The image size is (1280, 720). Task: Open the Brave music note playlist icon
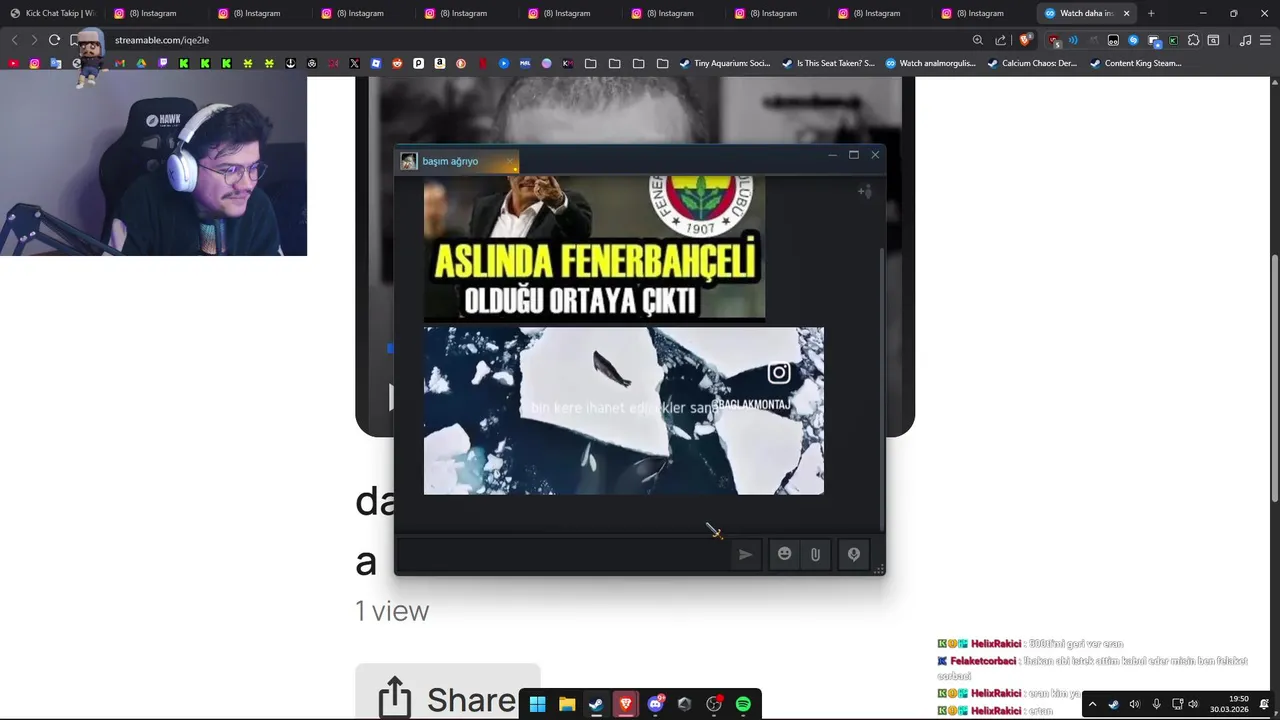coord(1245,40)
